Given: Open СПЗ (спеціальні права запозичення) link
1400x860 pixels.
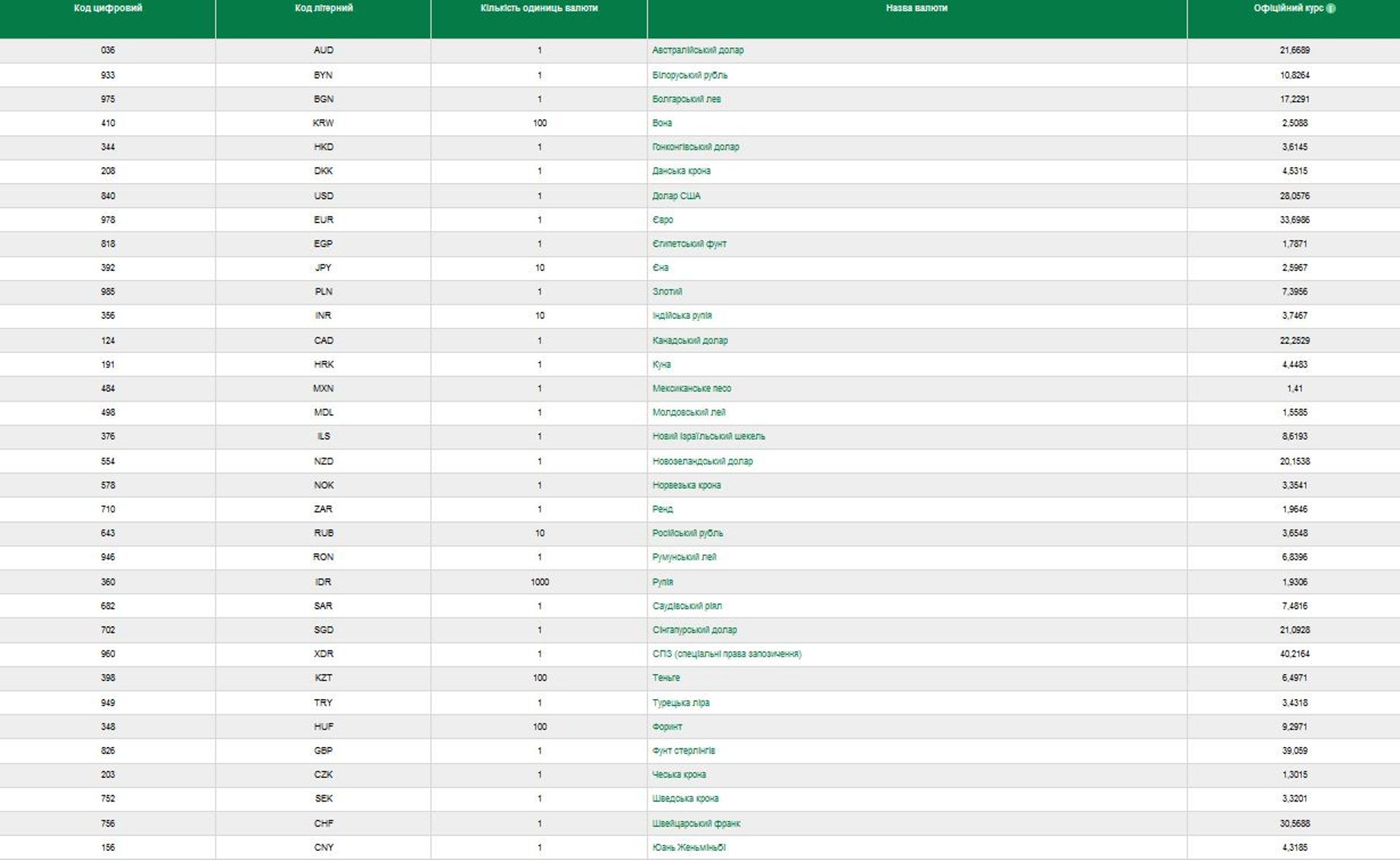Looking at the screenshot, I should point(727,654).
